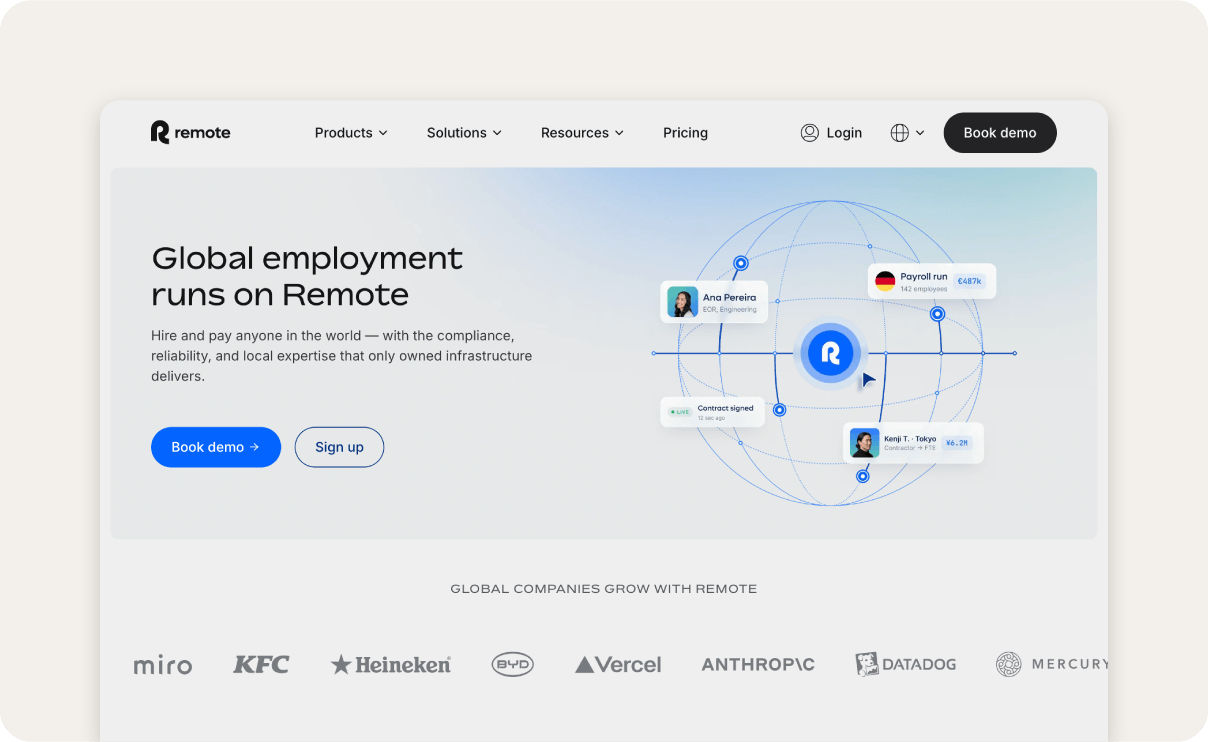Click Ana Pereira's avatar photo
This screenshot has height=742, width=1208.
(x=683, y=302)
